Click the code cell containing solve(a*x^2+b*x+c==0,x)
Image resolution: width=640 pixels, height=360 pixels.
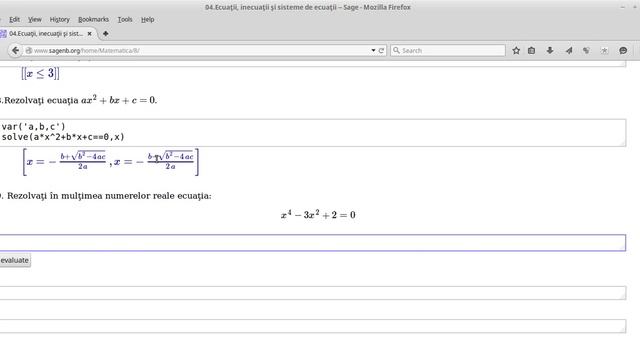pos(312,133)
